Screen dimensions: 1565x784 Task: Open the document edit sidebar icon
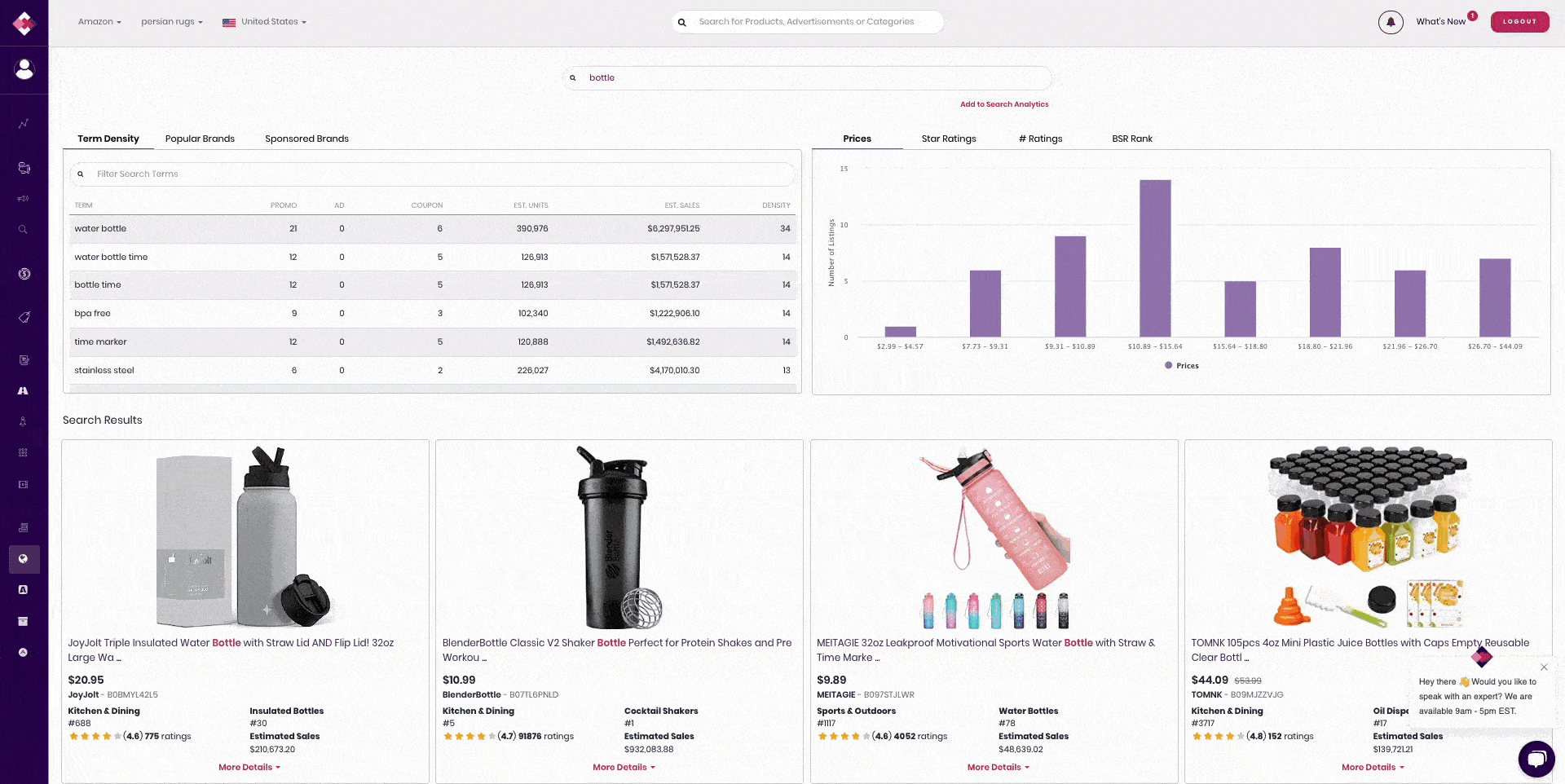click(24, 359)
